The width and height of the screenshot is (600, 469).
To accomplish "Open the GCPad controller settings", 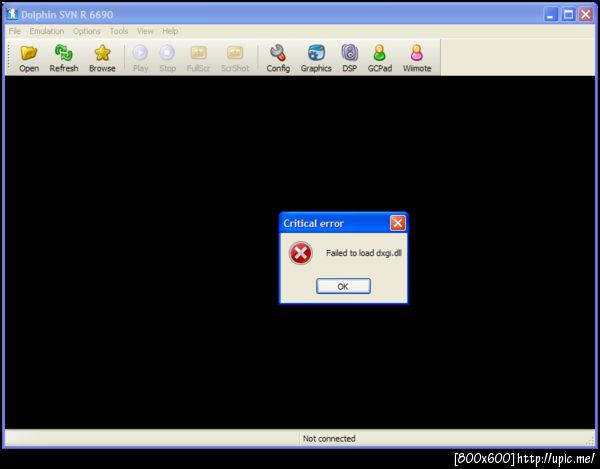I will [380, 58].
